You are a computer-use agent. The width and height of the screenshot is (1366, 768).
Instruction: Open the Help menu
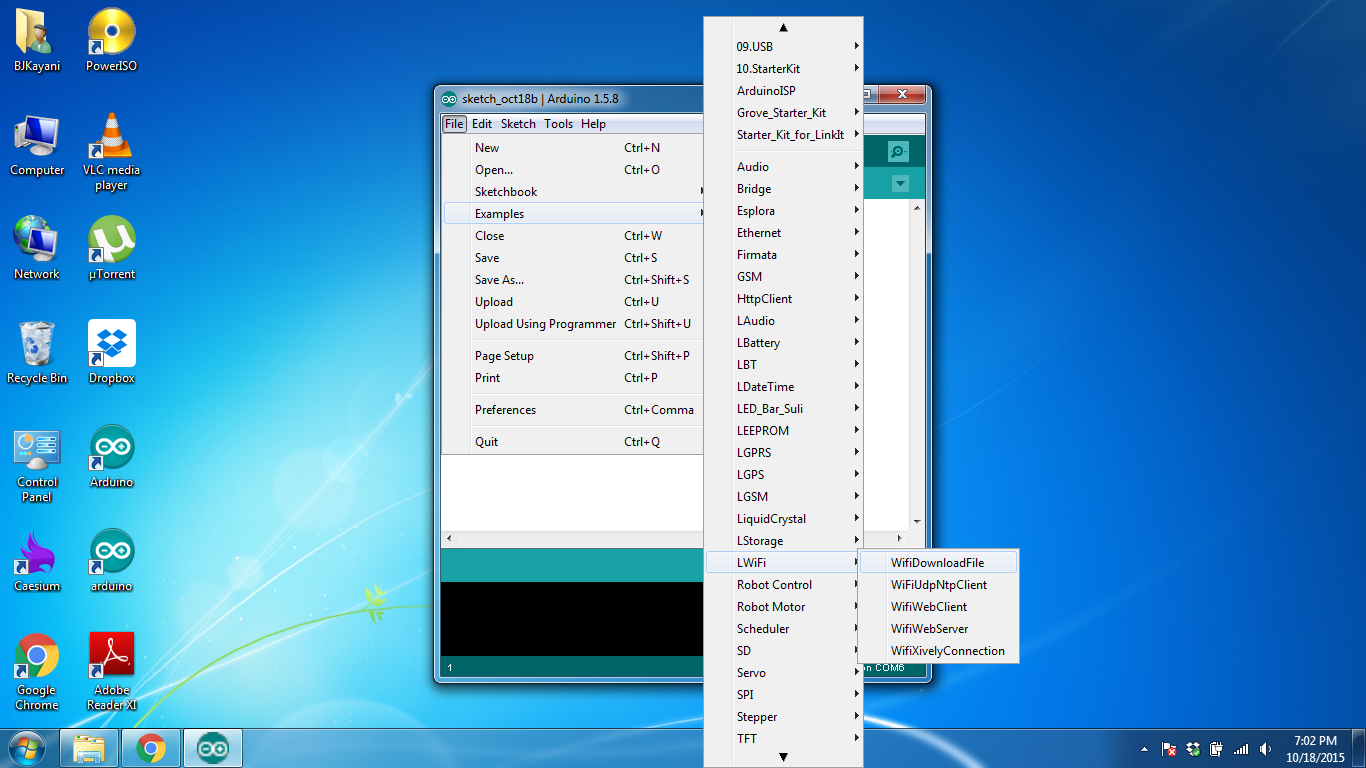pos(593,124)
